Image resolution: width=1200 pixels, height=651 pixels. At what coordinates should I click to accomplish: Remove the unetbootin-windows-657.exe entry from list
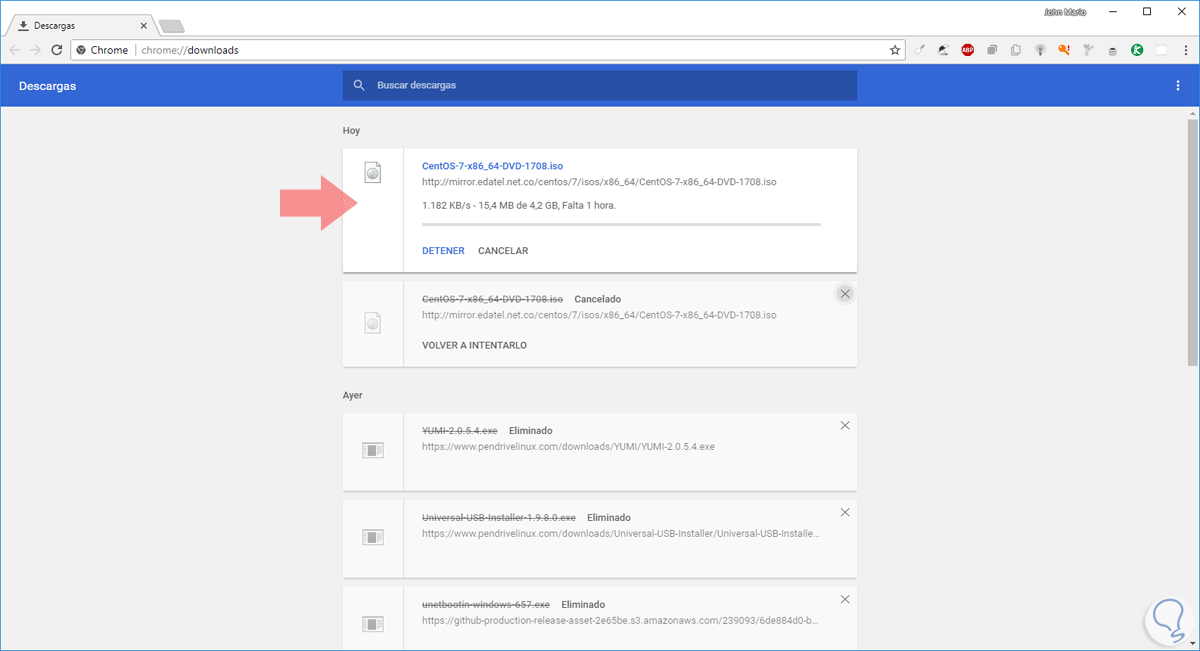click(845, 599)
